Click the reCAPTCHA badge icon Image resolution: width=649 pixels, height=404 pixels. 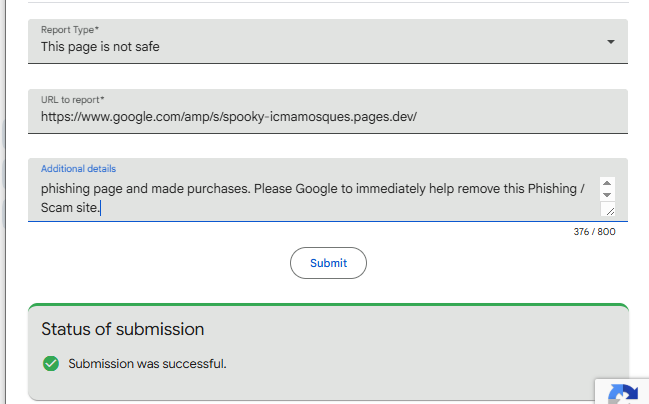(626, 394)
